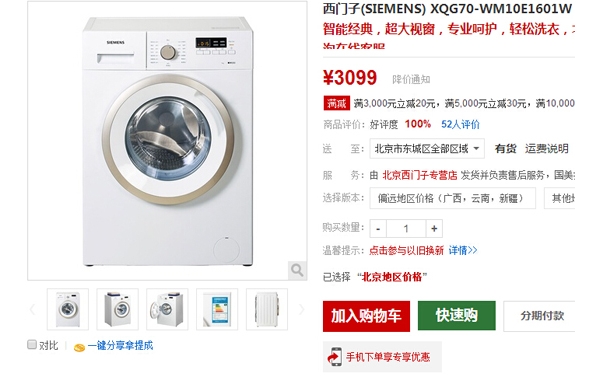Viewport: 600px width, 377px height.
Task: Click the gold coin share icon
Action: click(79, 347)
